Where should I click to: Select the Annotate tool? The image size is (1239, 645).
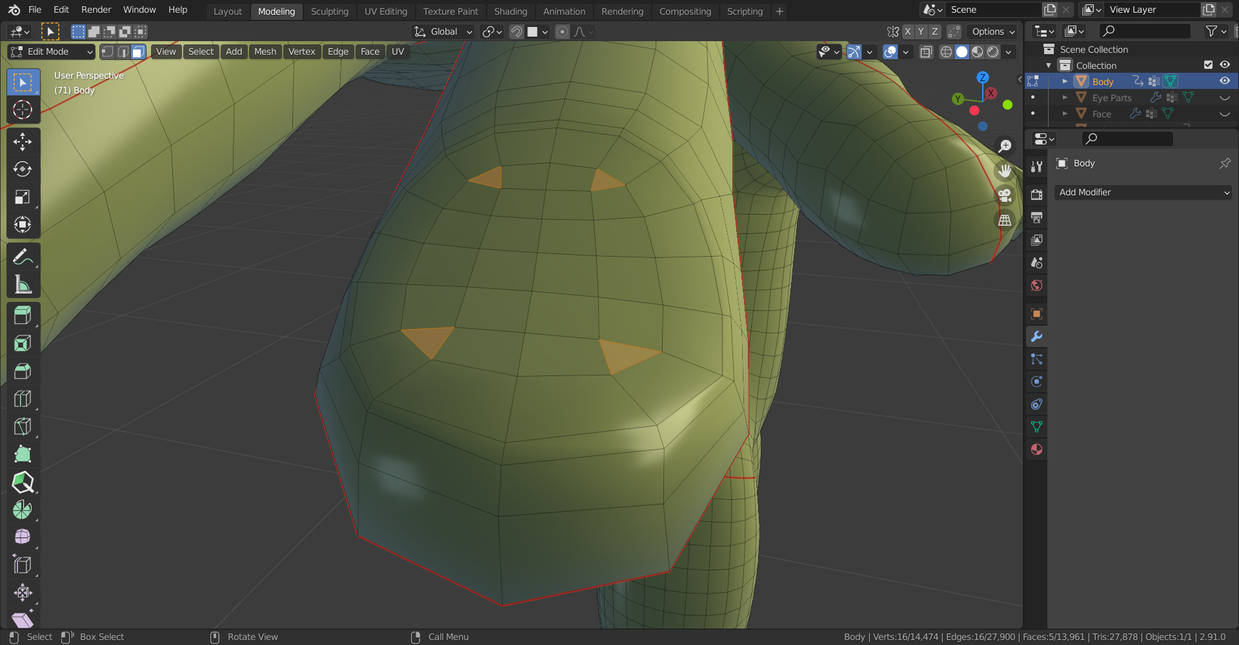[22, 257]
